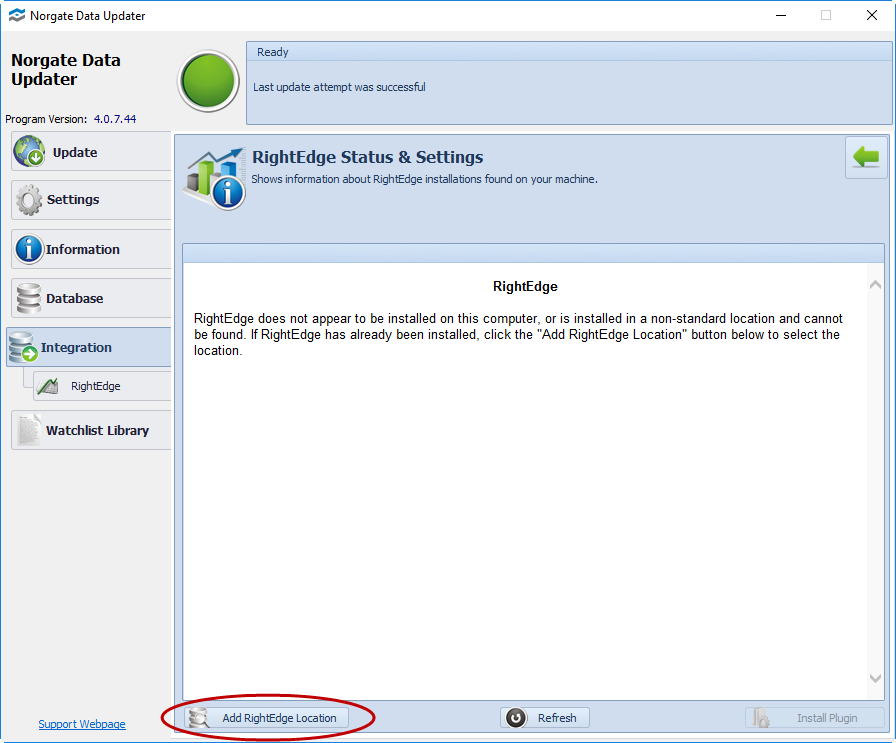Click the Norgate logo in title bar
The width and height of the screenshot is (896, 743).
(17, 15)
